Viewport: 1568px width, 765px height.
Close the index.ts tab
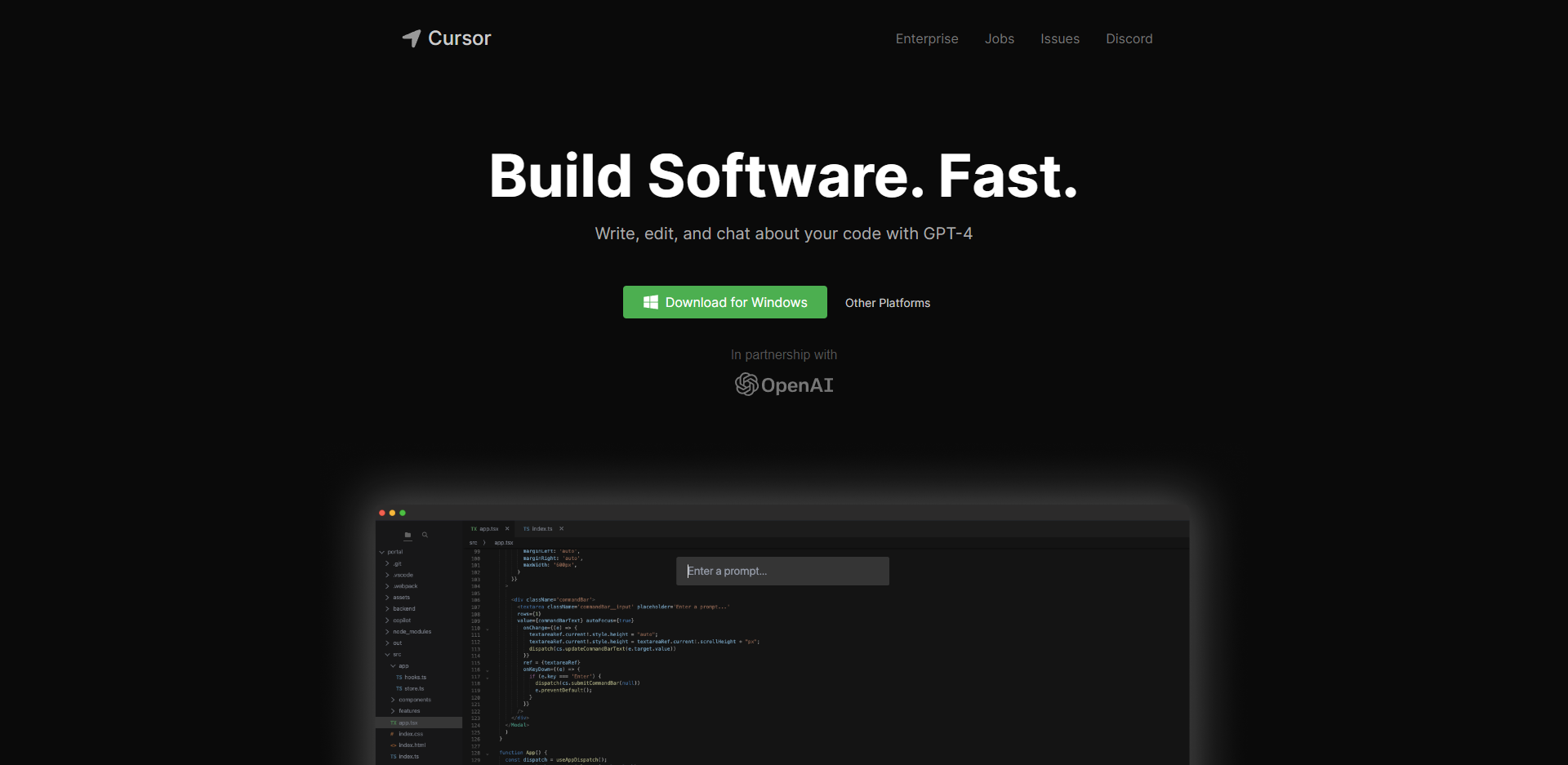(561, 529)
